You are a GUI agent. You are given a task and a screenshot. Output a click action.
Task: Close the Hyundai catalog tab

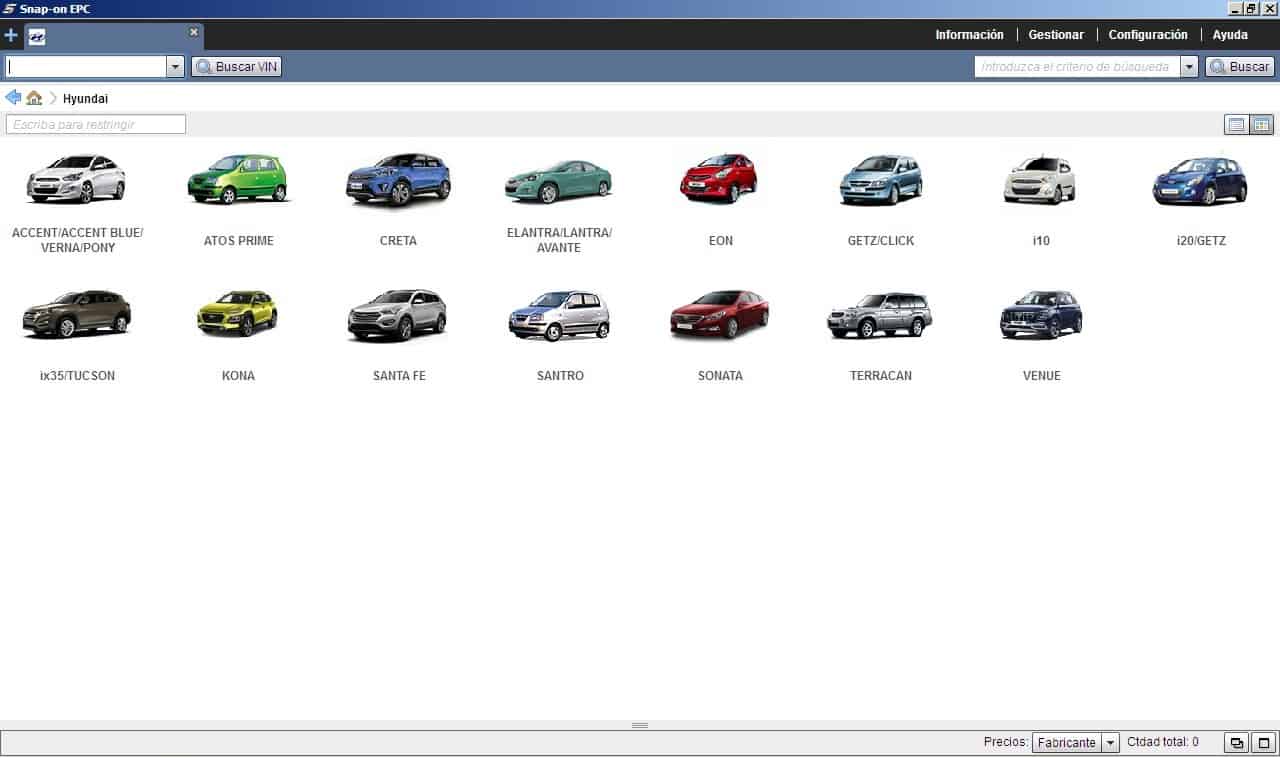pos(194,32)
